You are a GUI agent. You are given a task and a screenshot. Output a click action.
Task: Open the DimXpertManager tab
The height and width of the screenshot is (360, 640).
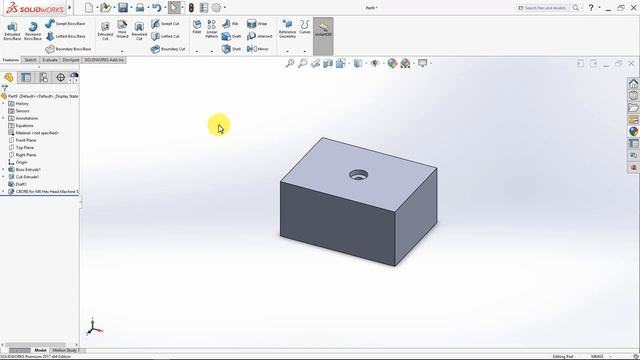(x=60, y=78)
